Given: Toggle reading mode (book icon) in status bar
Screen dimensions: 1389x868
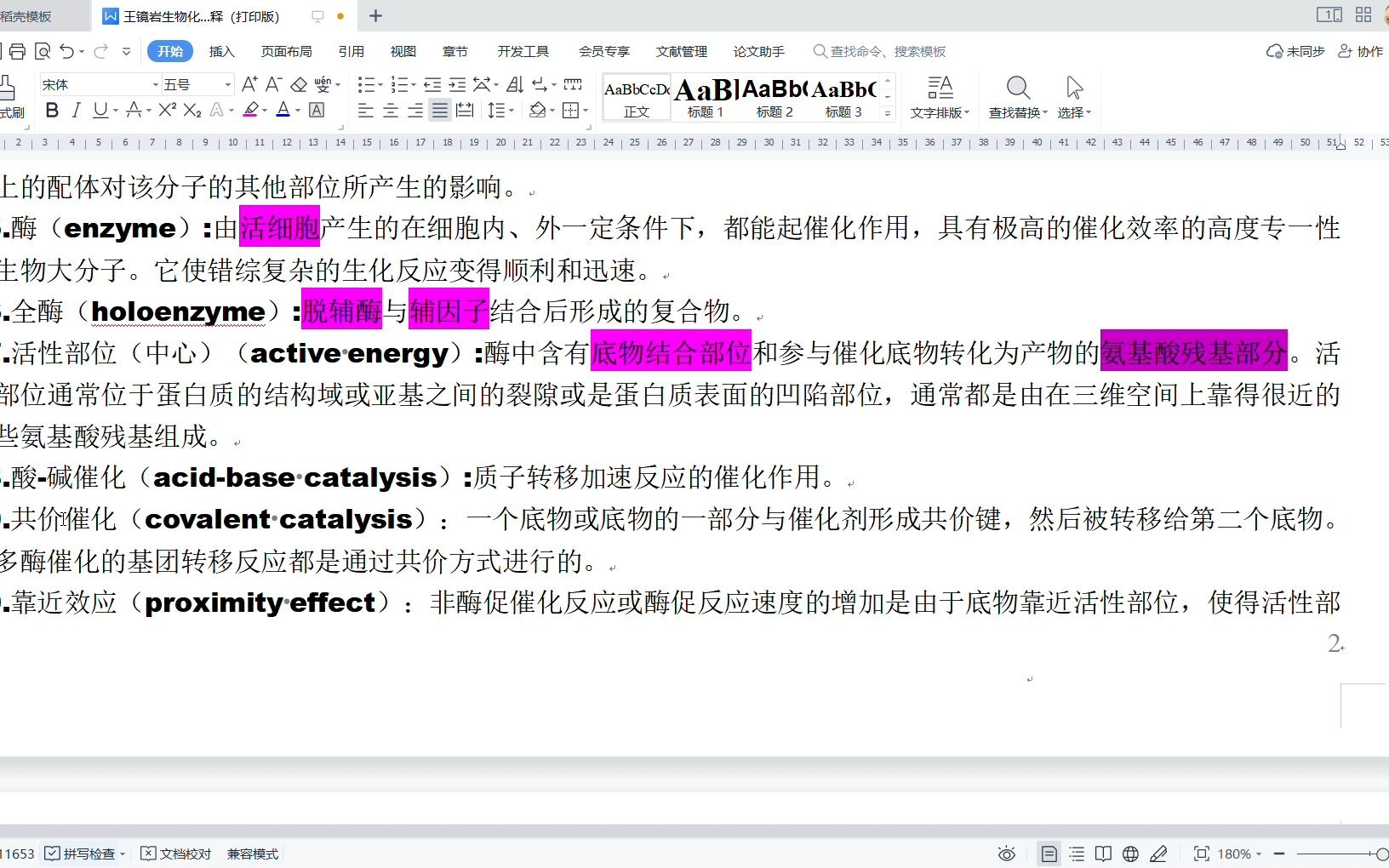Looking at the screenshot, I should [x=1104, y=854].
